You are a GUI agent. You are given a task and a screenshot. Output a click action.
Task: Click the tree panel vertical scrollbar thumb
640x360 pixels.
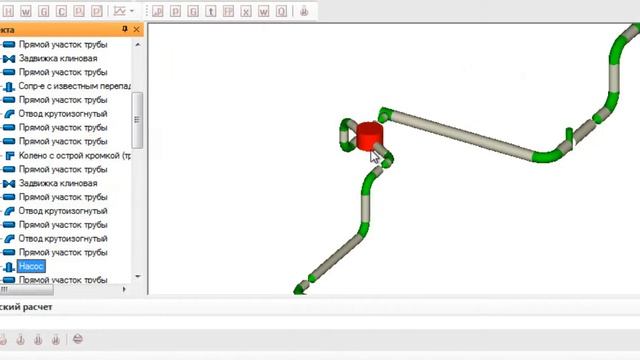point(138,120)
